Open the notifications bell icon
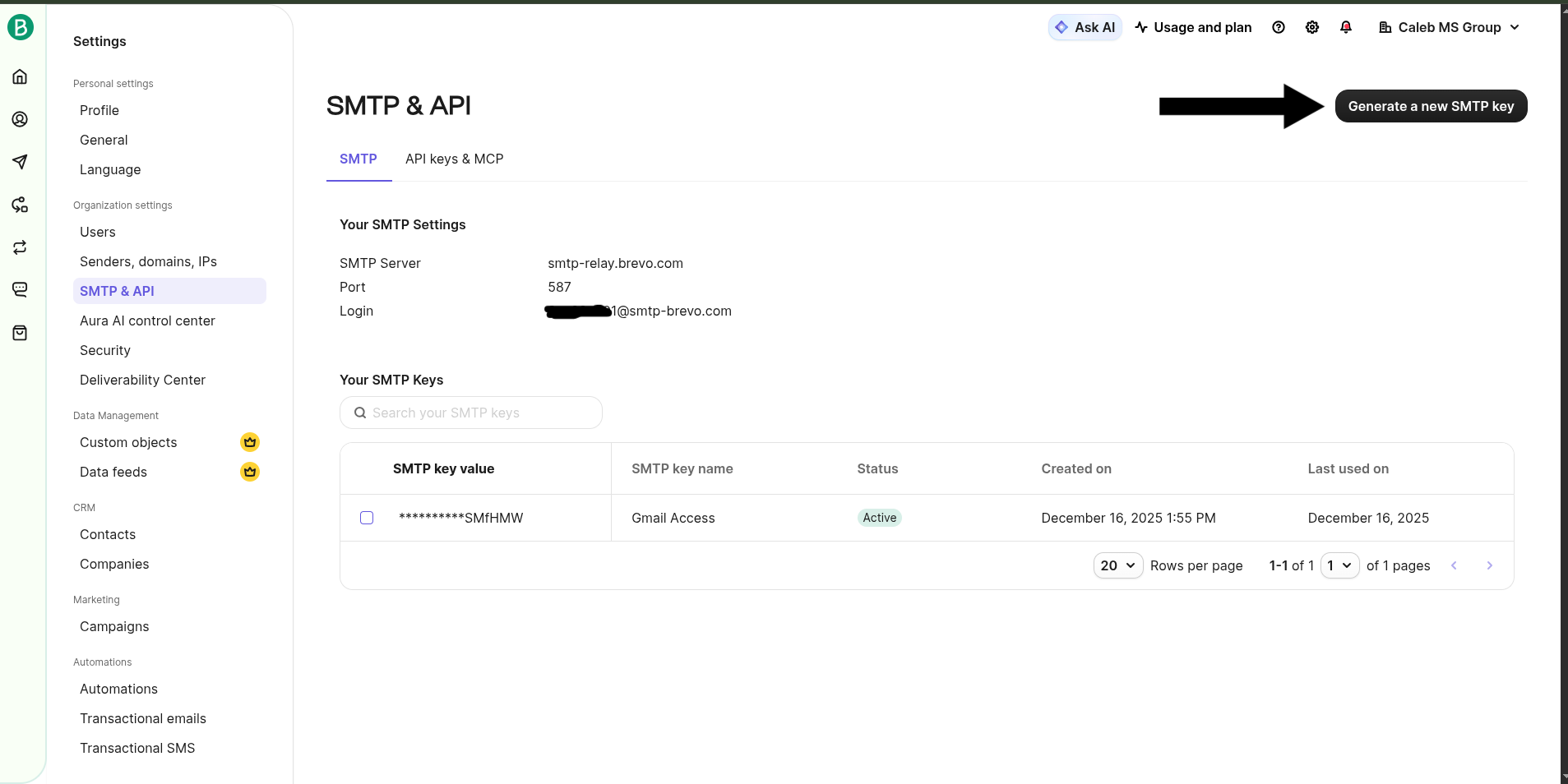Viewport: 1568px width, 784px height. point(1346,27)
